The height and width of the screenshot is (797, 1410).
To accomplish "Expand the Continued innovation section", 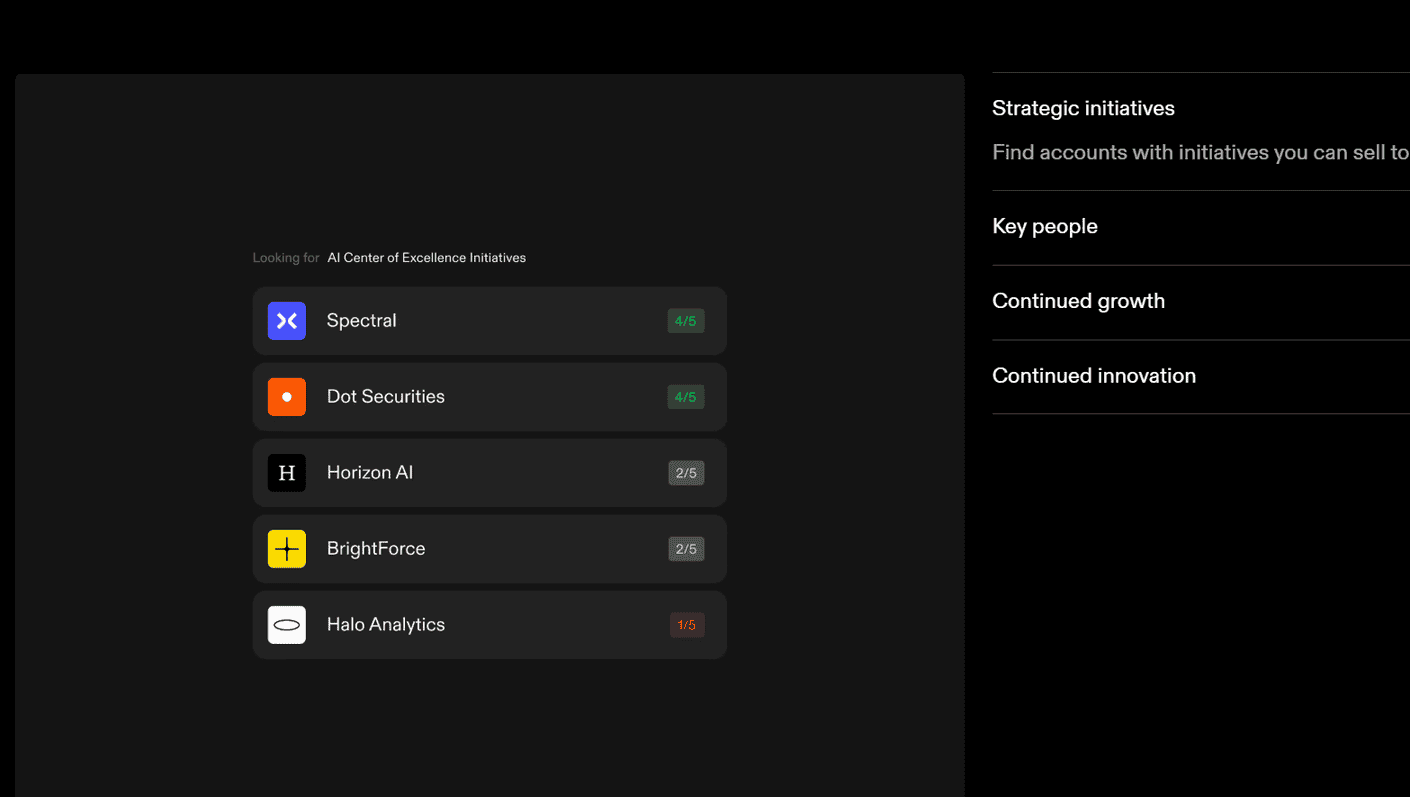I will [1093, 376].
